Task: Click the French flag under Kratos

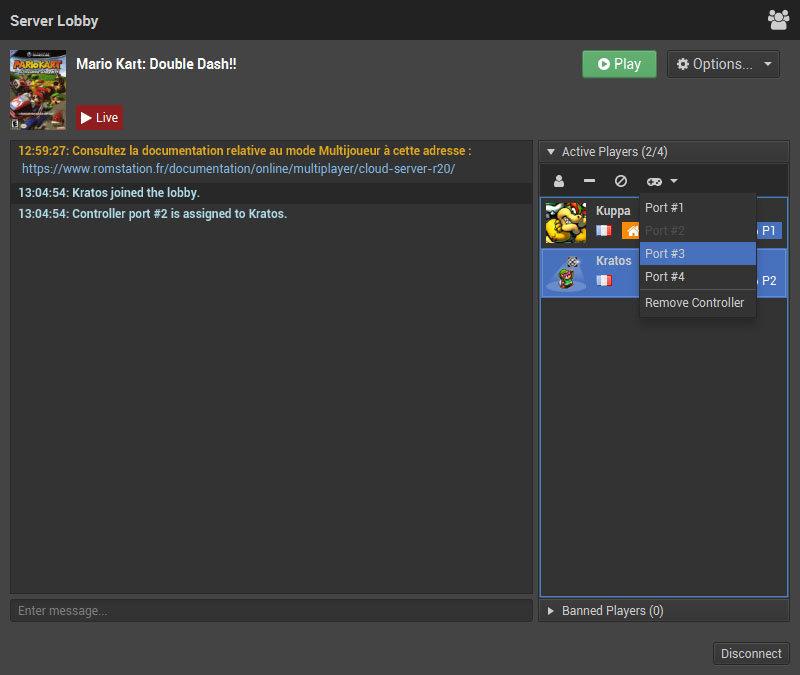Action: (x=604, y=281)
